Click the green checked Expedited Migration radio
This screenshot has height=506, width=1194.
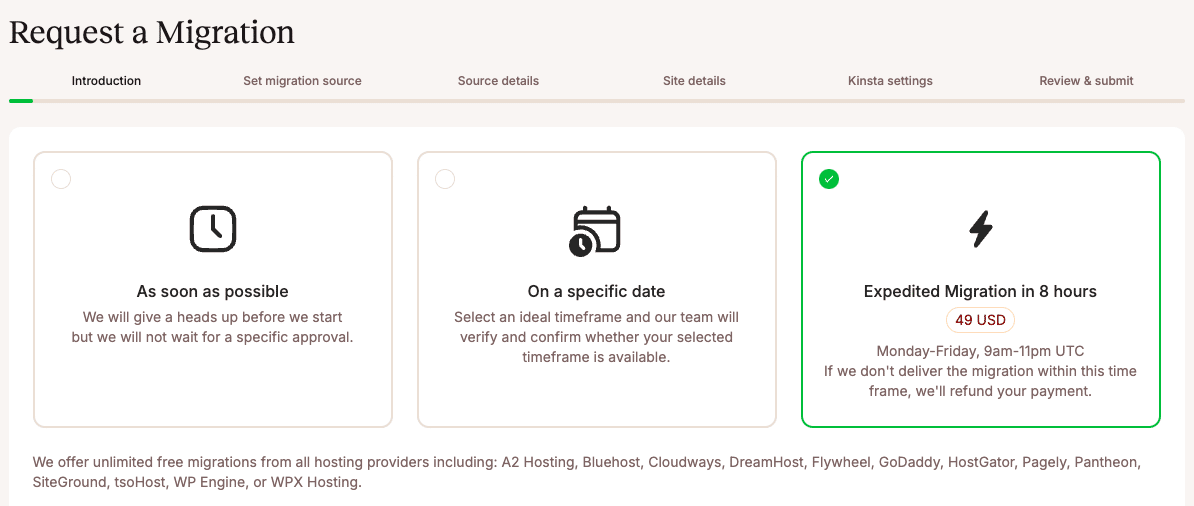[829, 179]
